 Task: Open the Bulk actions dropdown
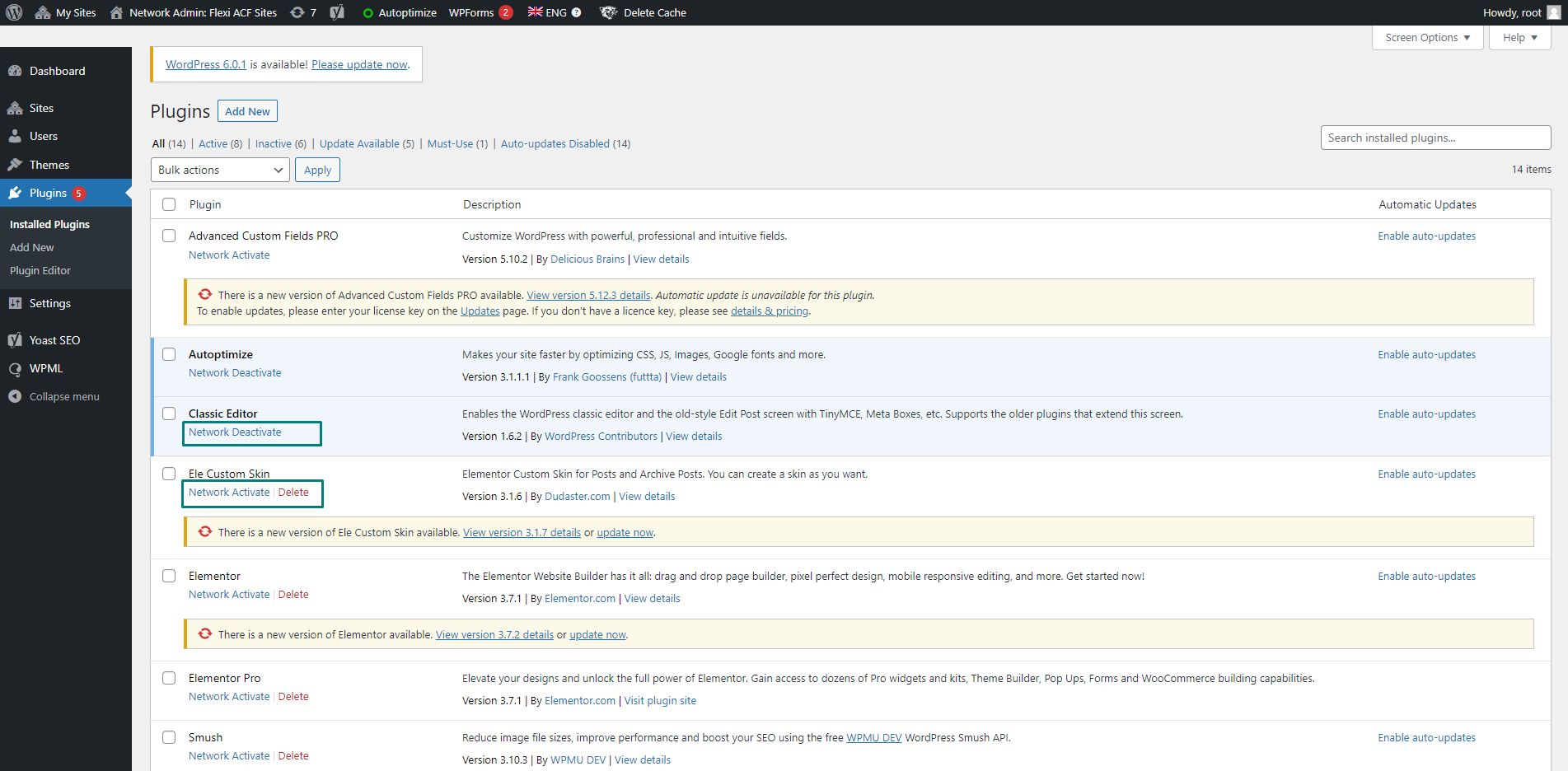220,170
